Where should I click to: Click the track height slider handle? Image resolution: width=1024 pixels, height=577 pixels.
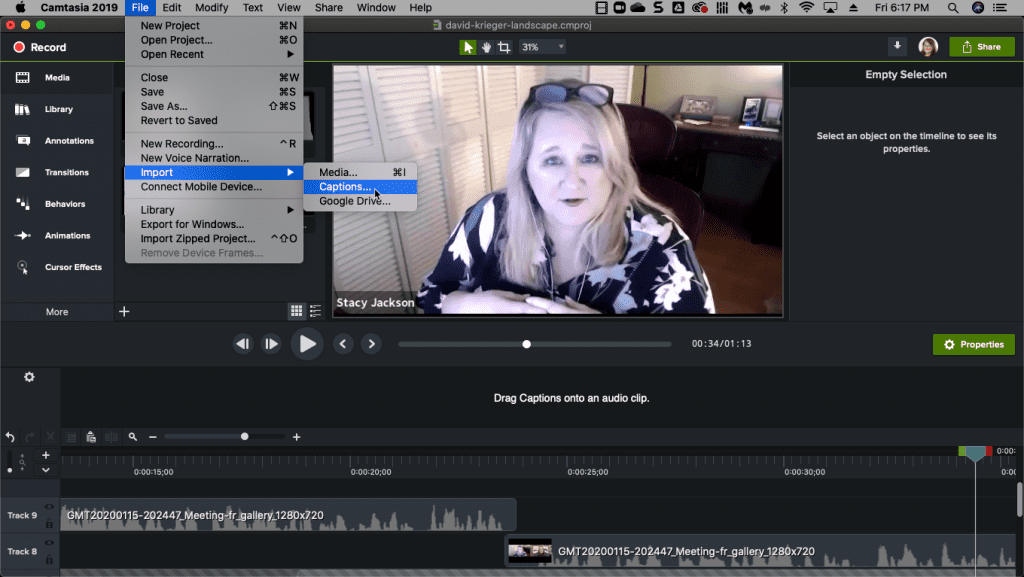tap(10, 470)
